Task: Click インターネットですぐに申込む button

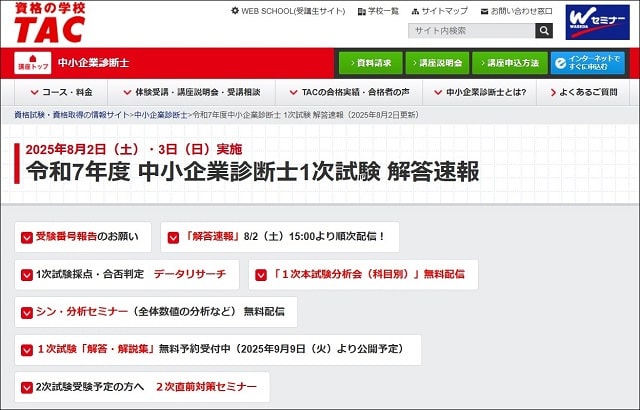Action: tap(588, 63)
